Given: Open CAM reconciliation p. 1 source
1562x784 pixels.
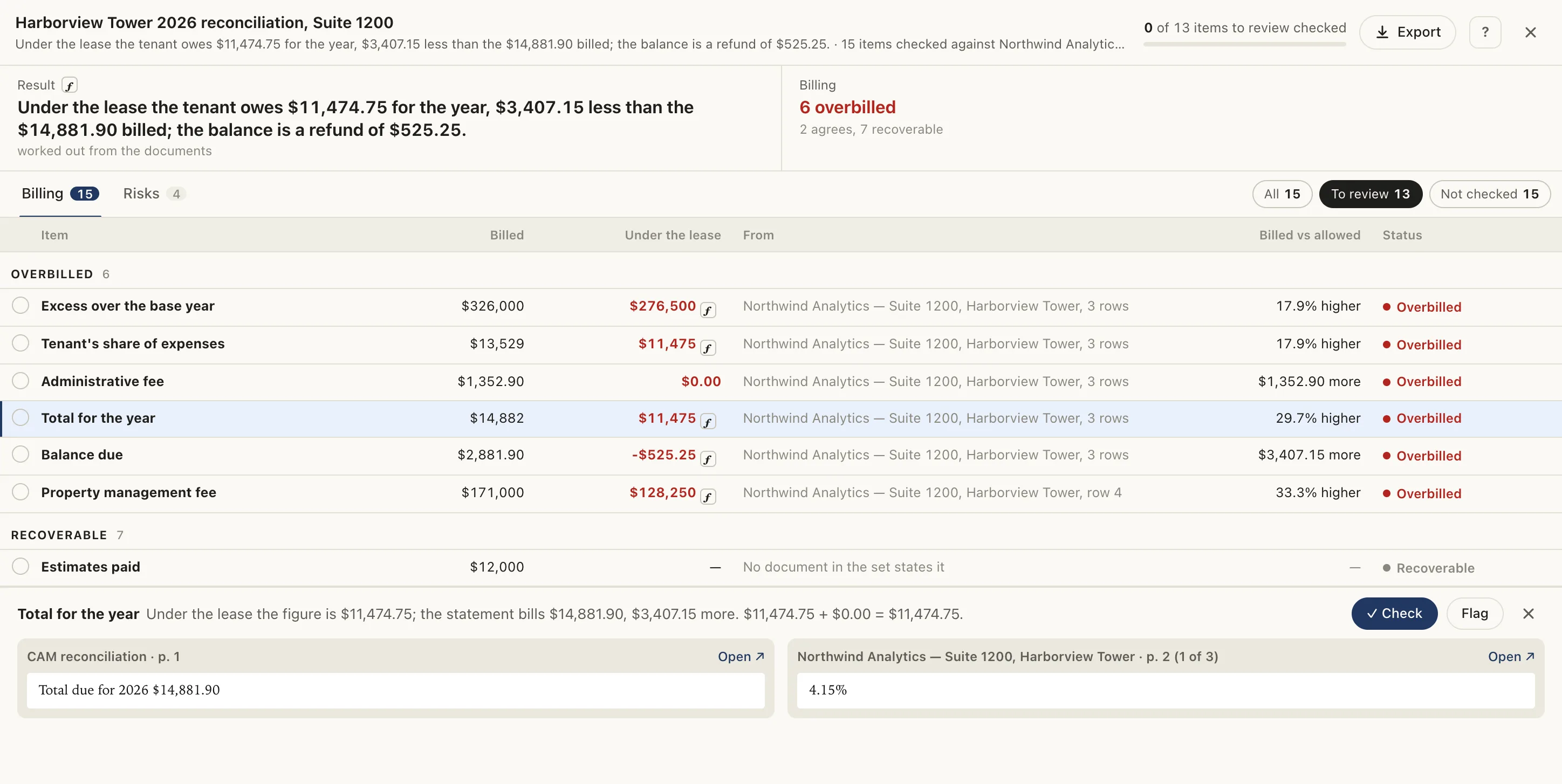Looking at the screenshot, I should (x=741, y=657).
